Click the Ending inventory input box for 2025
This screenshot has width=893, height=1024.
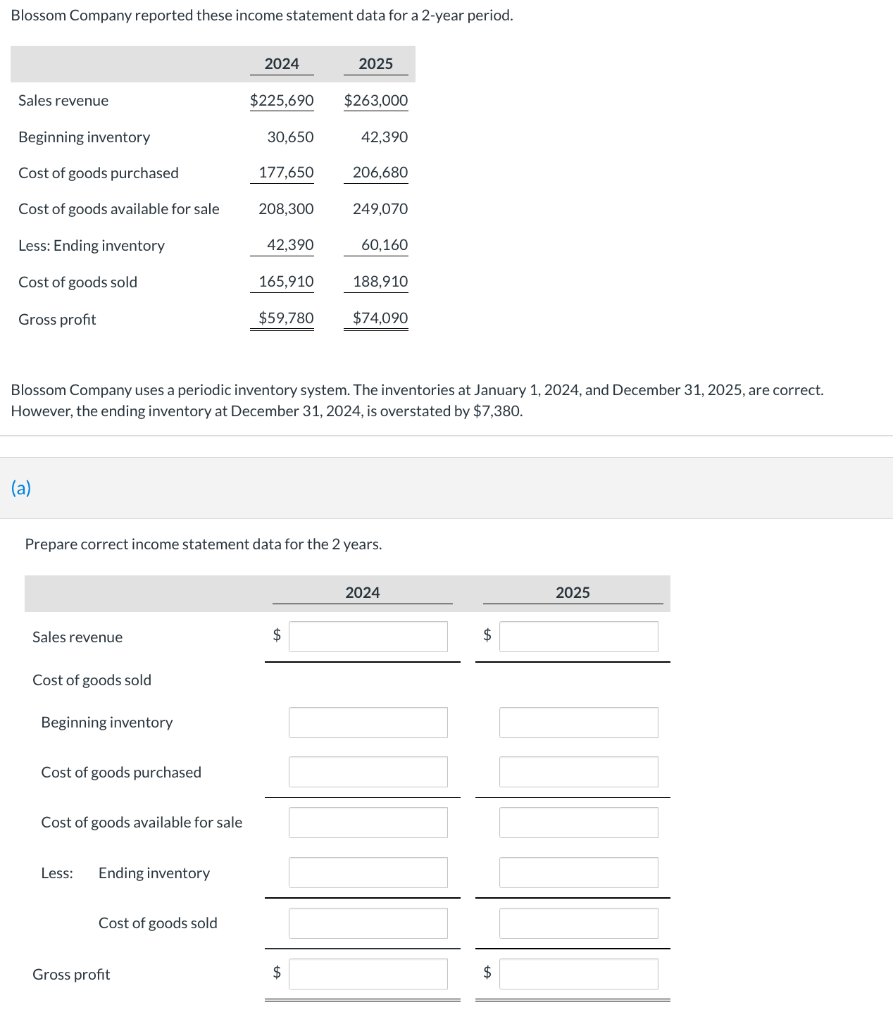578,872
